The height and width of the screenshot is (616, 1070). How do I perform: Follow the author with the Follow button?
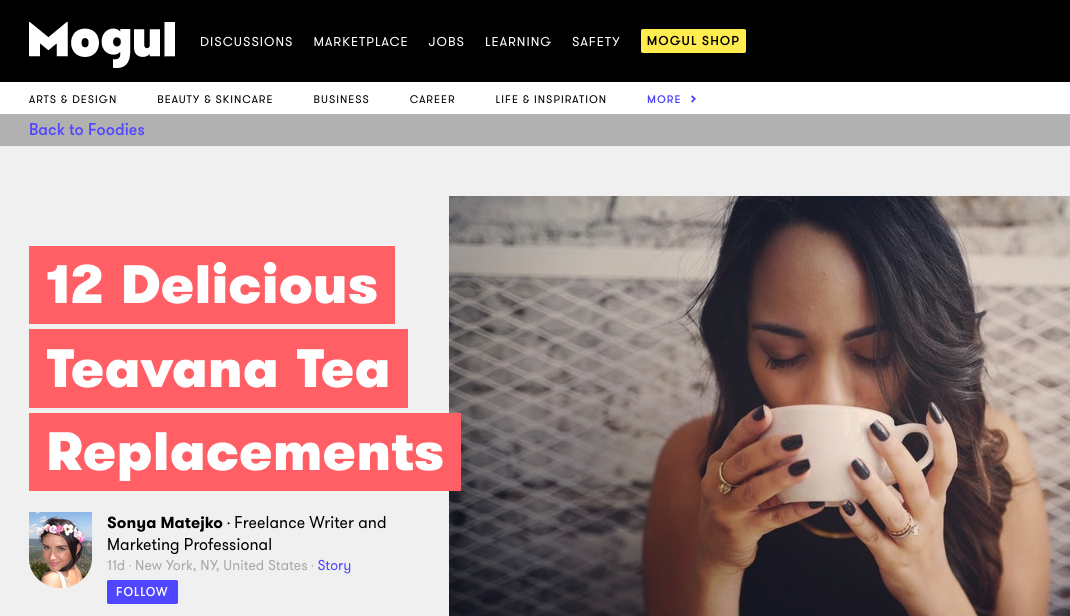[x=142, y=591]
